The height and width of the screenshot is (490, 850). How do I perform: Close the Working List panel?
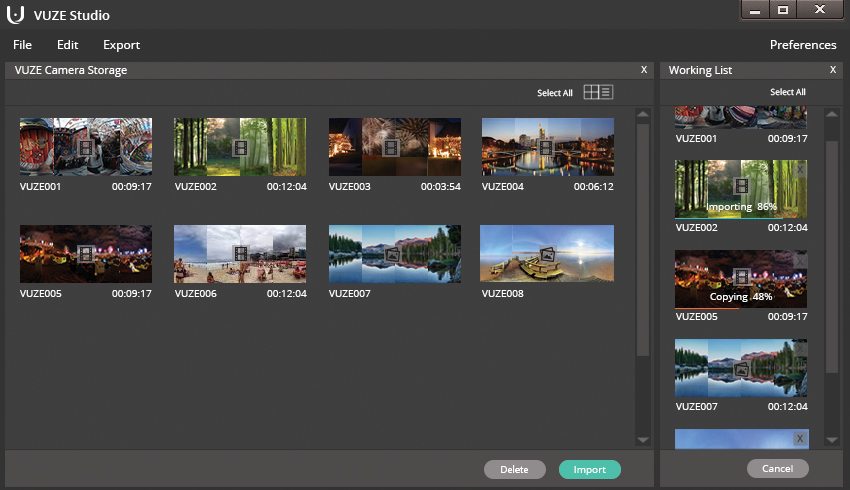833,70
